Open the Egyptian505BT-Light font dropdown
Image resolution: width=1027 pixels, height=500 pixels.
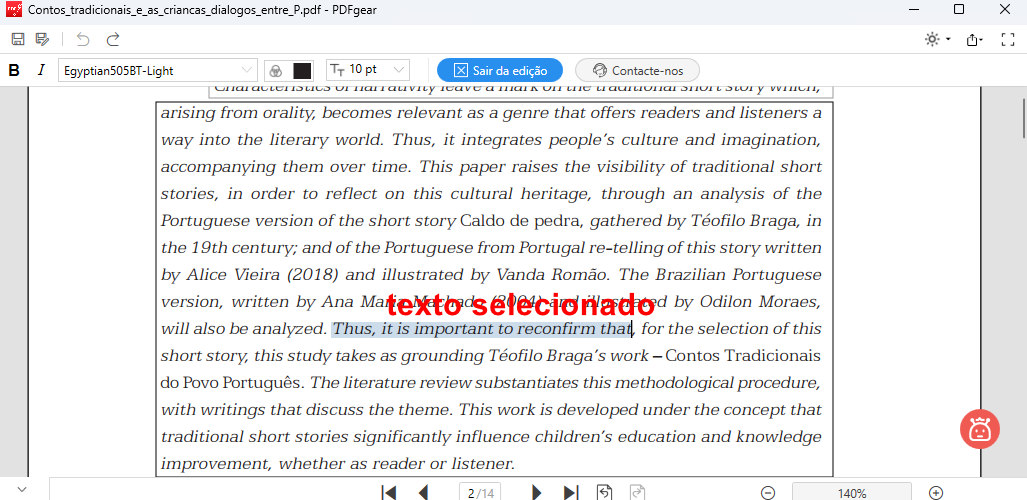coord(157,70)
